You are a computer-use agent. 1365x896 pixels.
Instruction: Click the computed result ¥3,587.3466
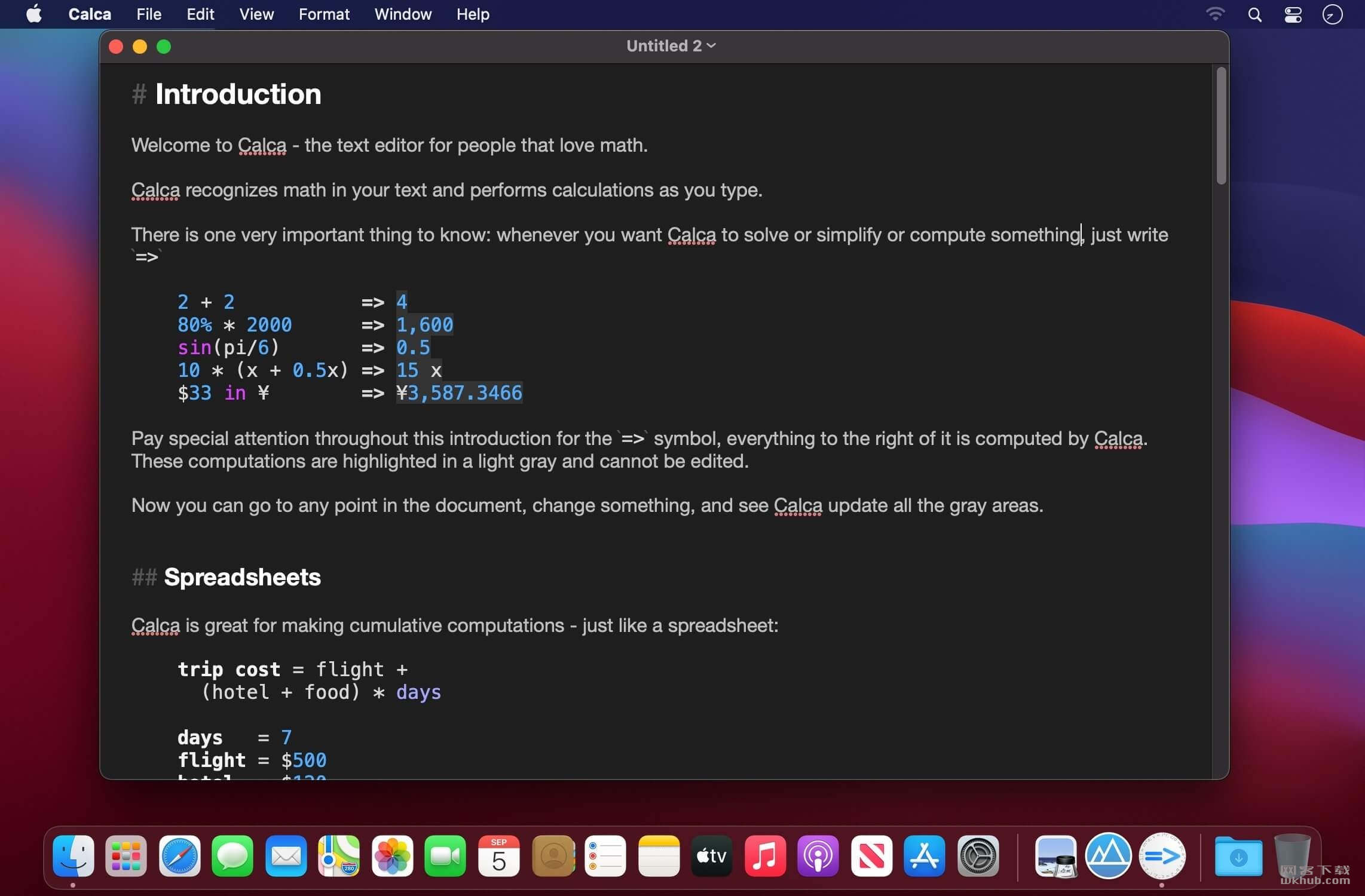460,393
